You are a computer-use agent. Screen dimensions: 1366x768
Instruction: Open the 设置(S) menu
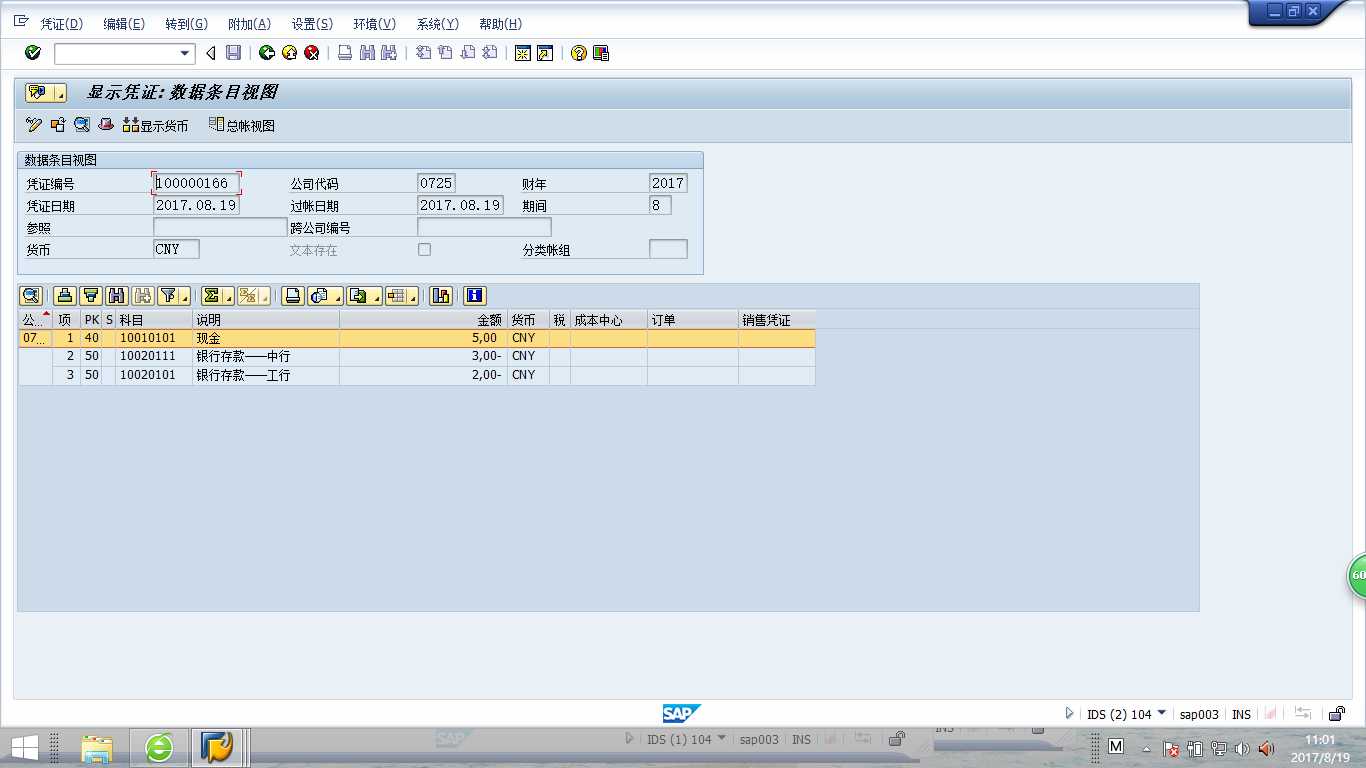click(312, 24)
